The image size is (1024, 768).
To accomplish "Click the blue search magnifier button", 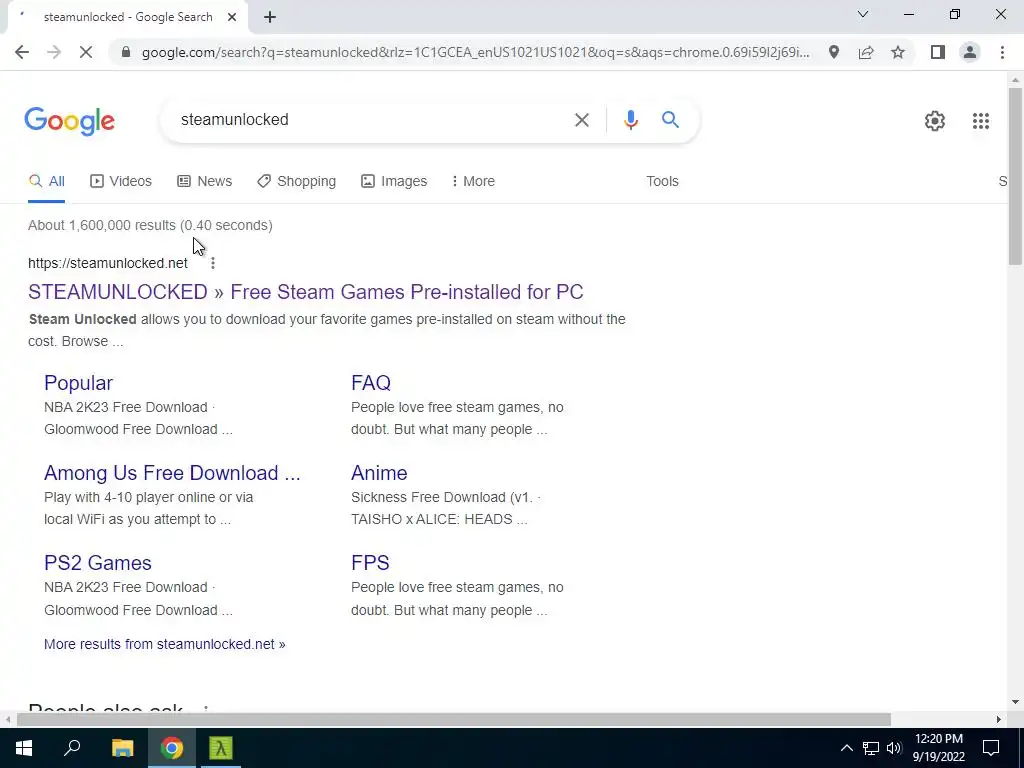I will click(670, 120).
